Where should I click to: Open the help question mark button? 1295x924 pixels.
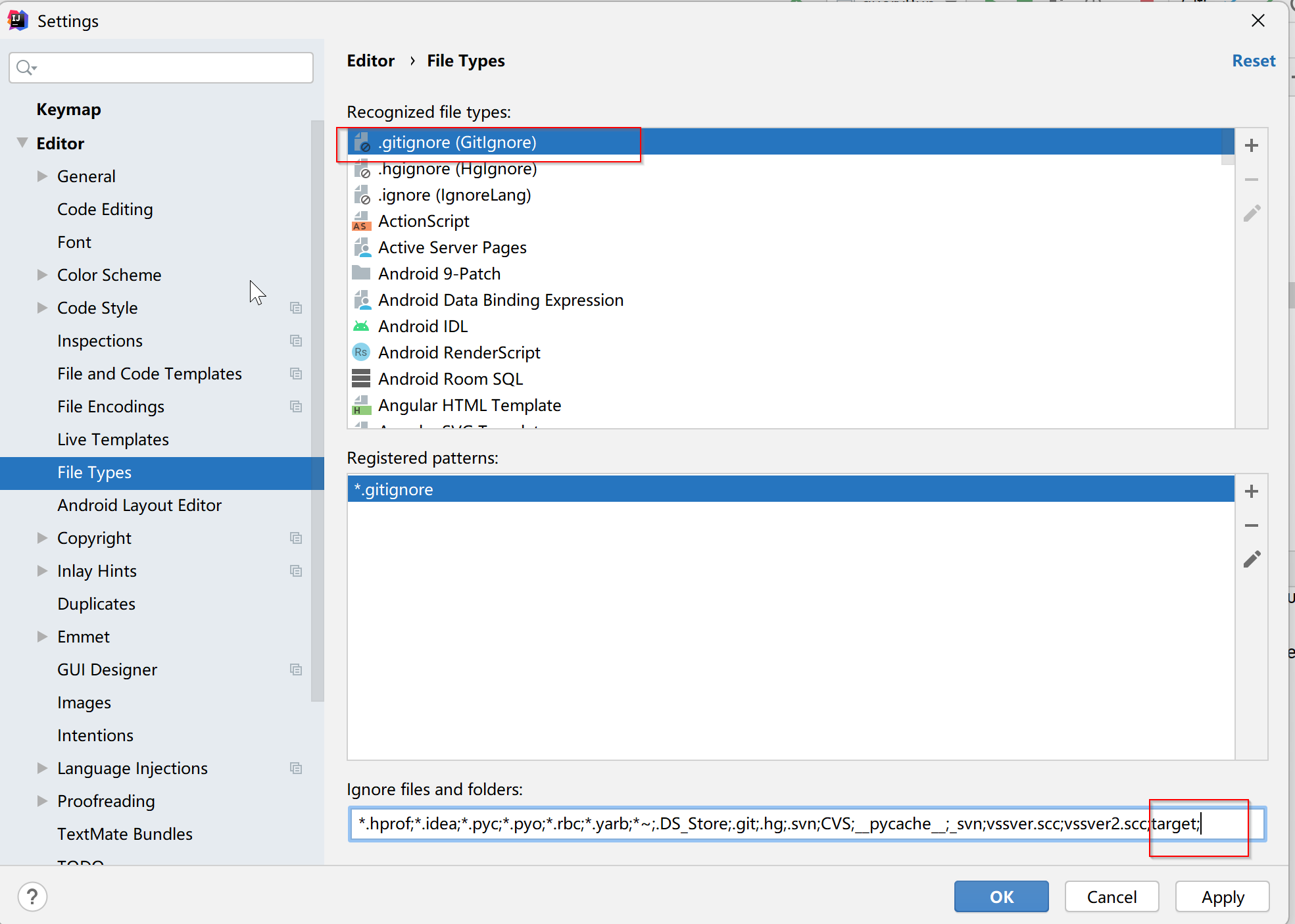[x=32, y=896]
